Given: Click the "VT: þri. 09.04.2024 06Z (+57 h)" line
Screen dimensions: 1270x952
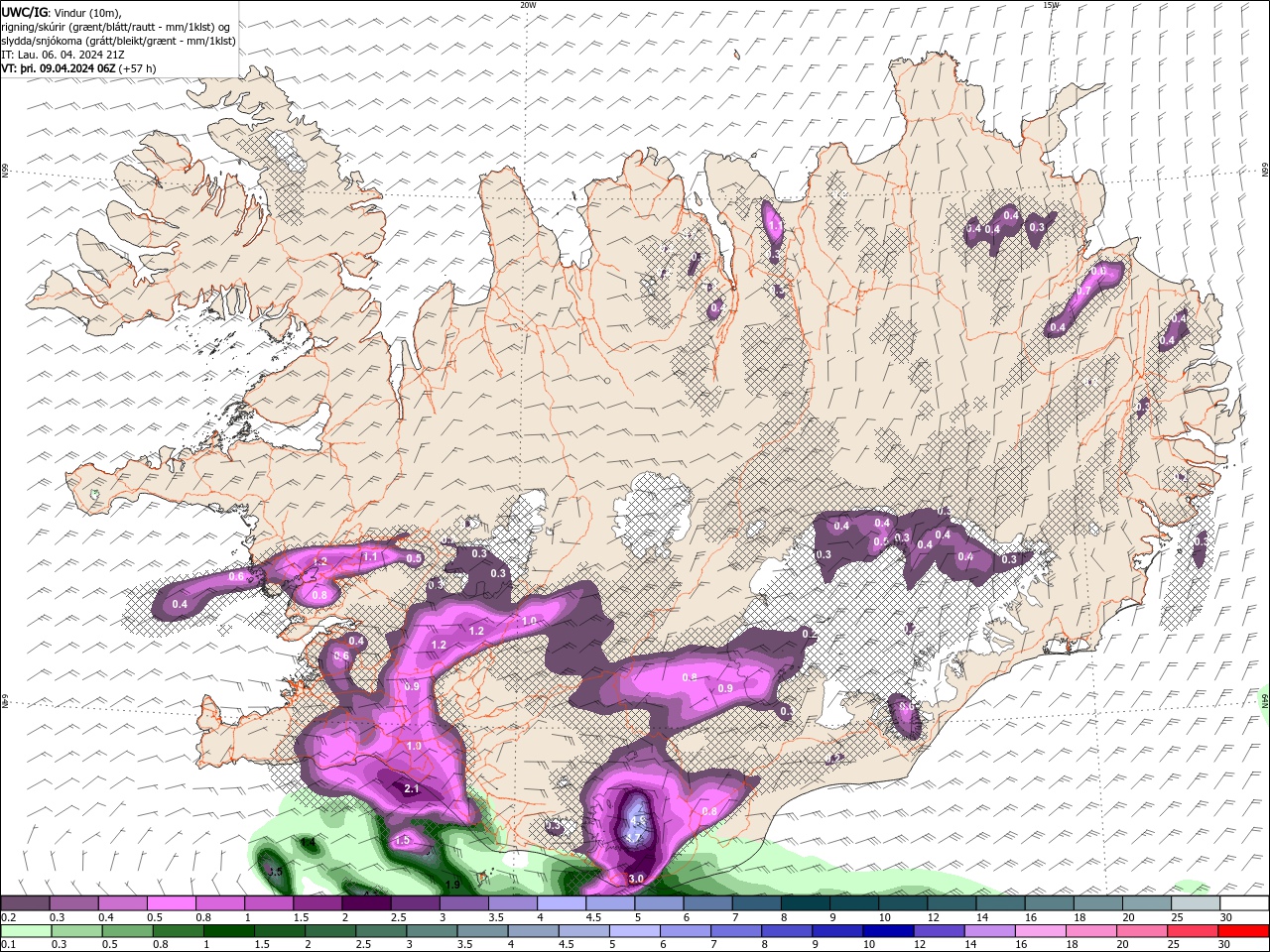Looking at the screenshot, I should pos(78,68).
